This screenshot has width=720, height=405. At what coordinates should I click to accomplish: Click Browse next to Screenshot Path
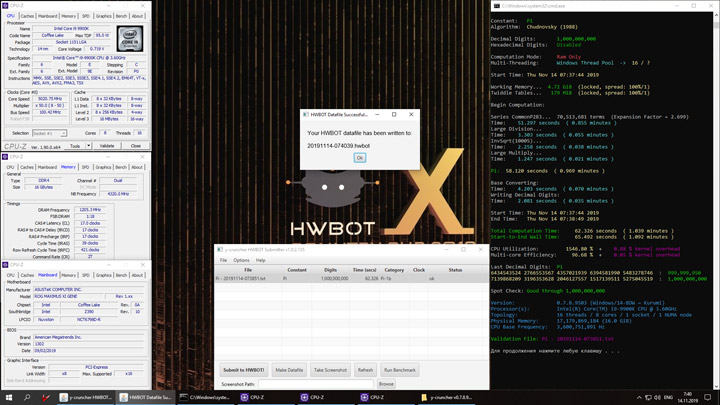click(386, 384)
